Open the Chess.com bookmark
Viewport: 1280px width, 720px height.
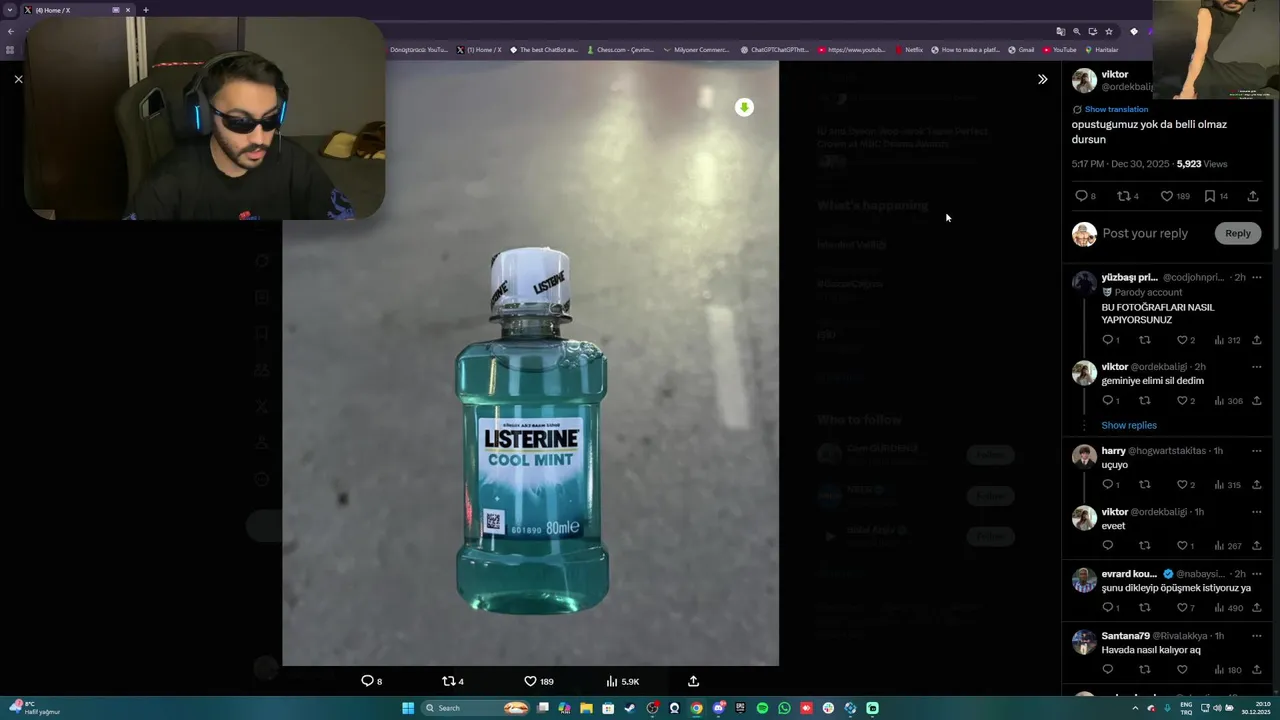click(x=620, y=49)
